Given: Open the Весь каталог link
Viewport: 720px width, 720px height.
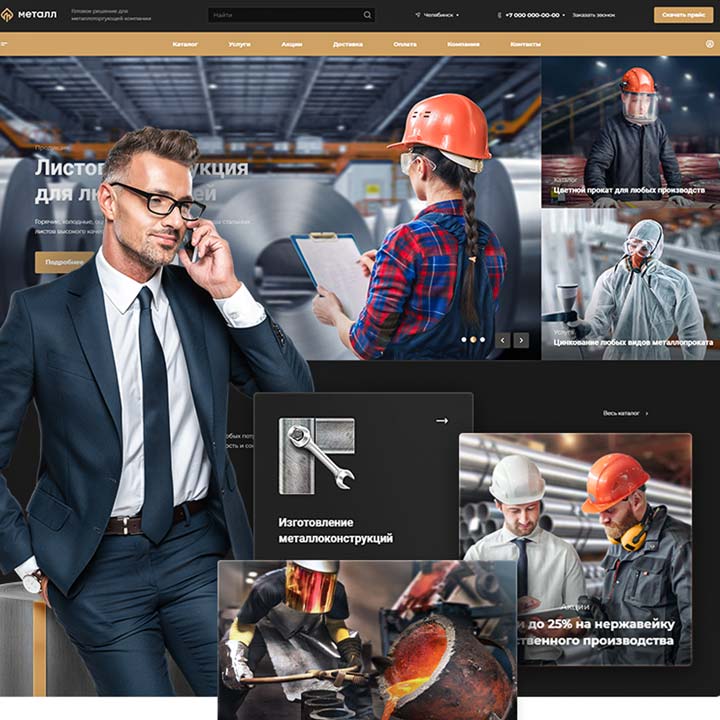Looking at the screenshot, I should [x=625, y=413].
